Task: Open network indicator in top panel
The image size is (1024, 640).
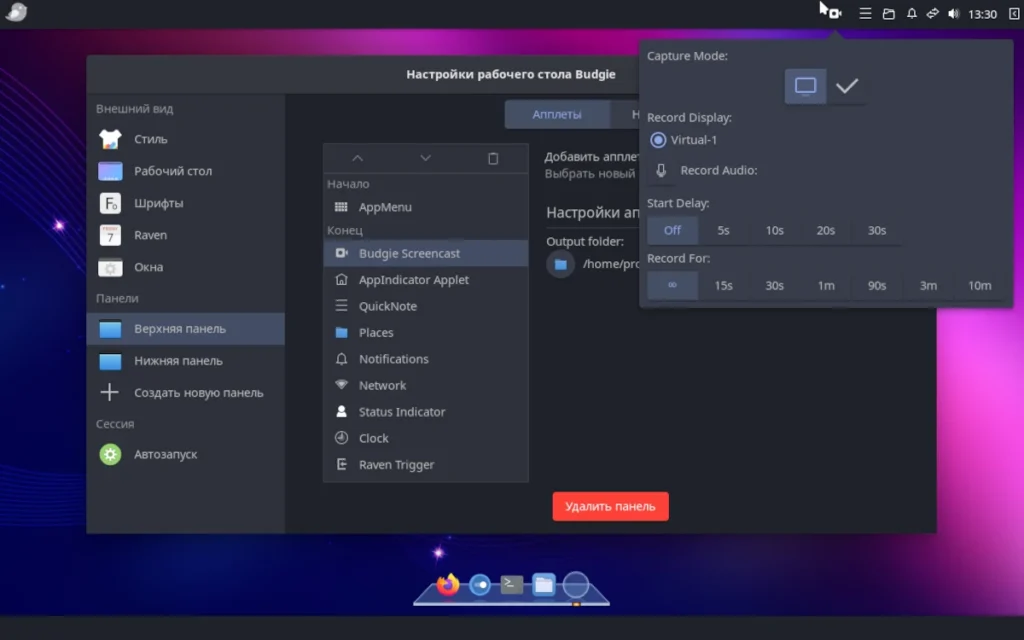Action: pos(933,14)
